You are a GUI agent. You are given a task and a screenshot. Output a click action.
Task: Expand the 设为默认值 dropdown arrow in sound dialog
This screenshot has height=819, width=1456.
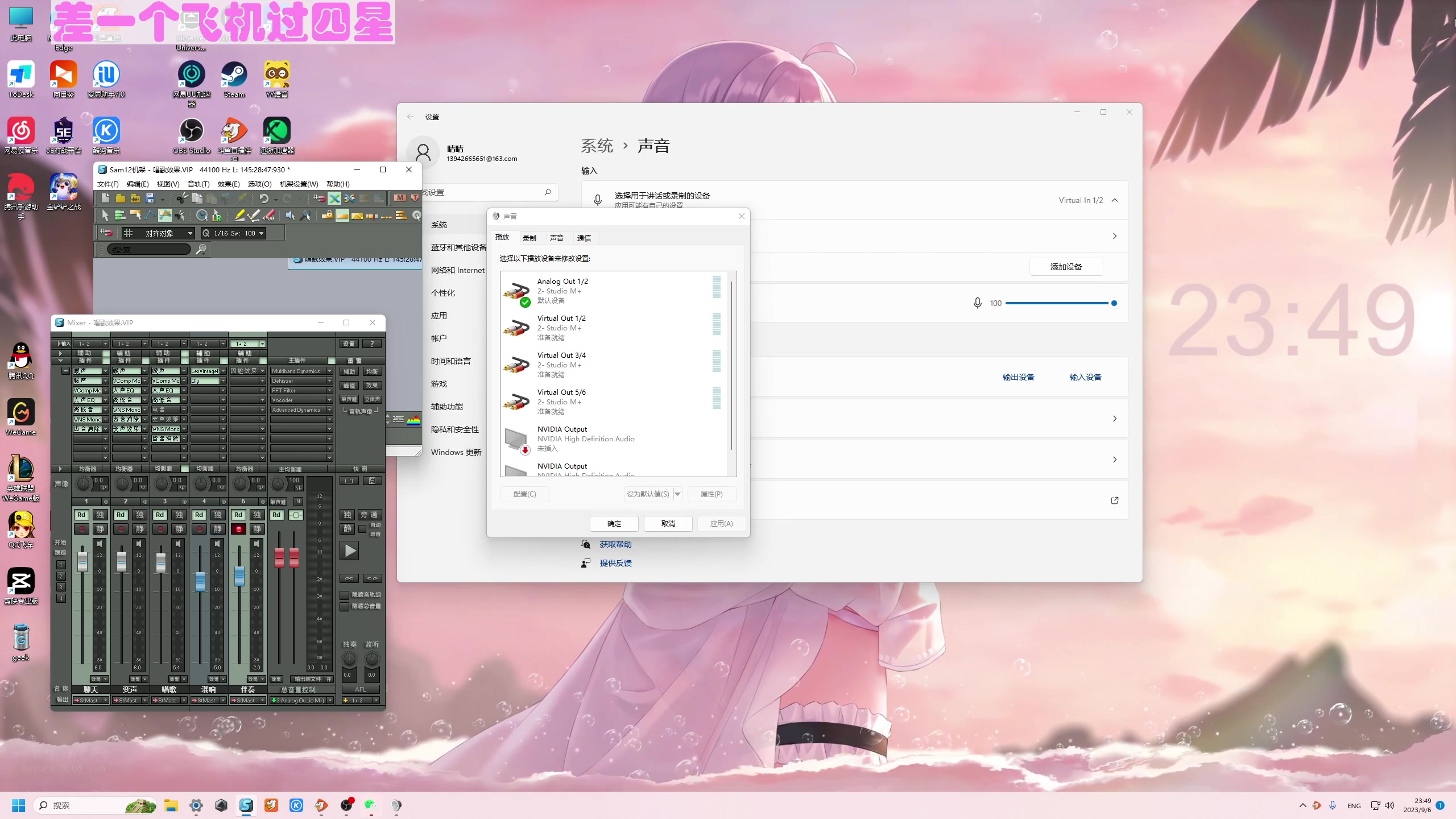pyautogui.click(x=677, y=494)
